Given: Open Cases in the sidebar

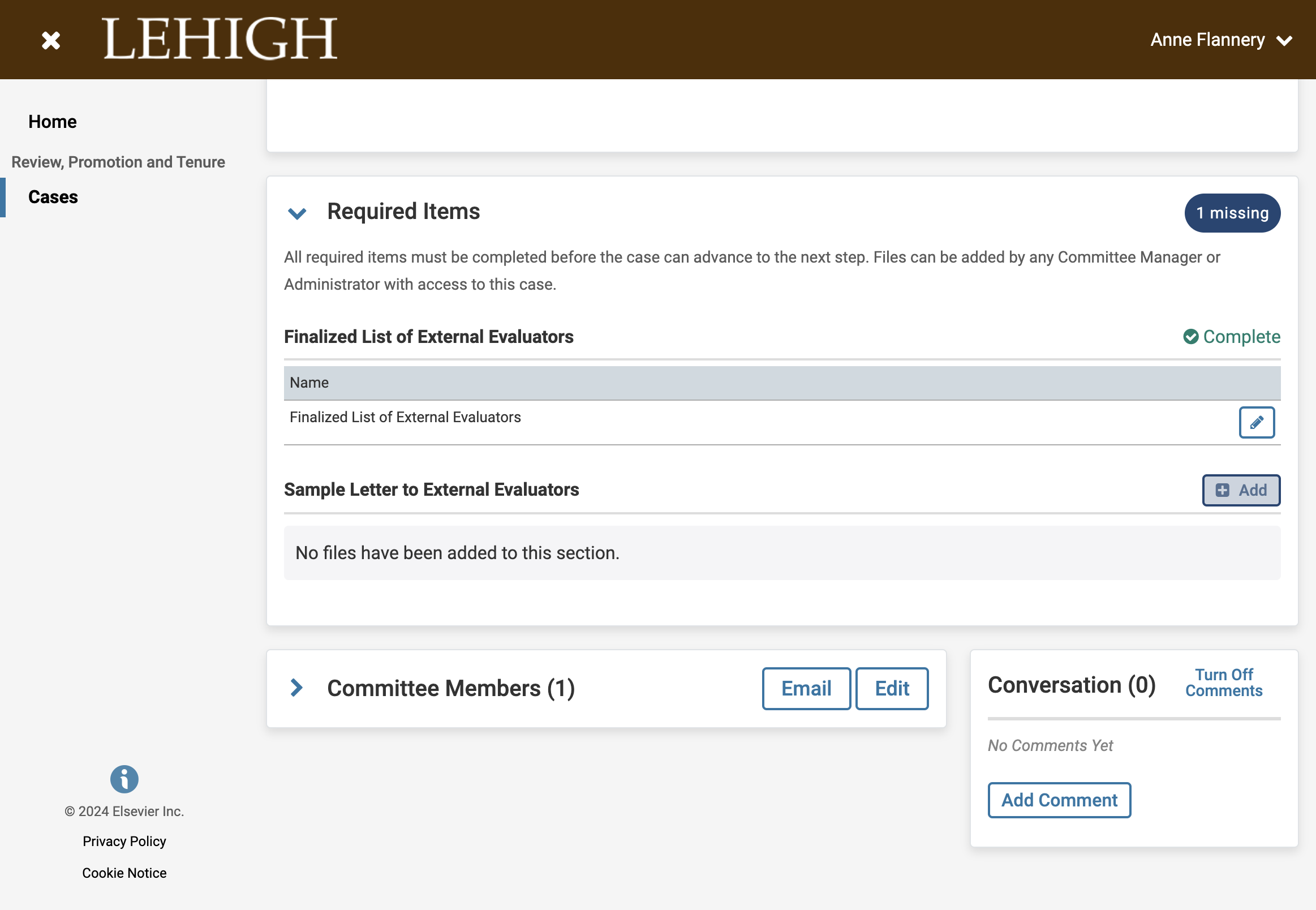Looking at the screenshot, I should tap(53, 197).
